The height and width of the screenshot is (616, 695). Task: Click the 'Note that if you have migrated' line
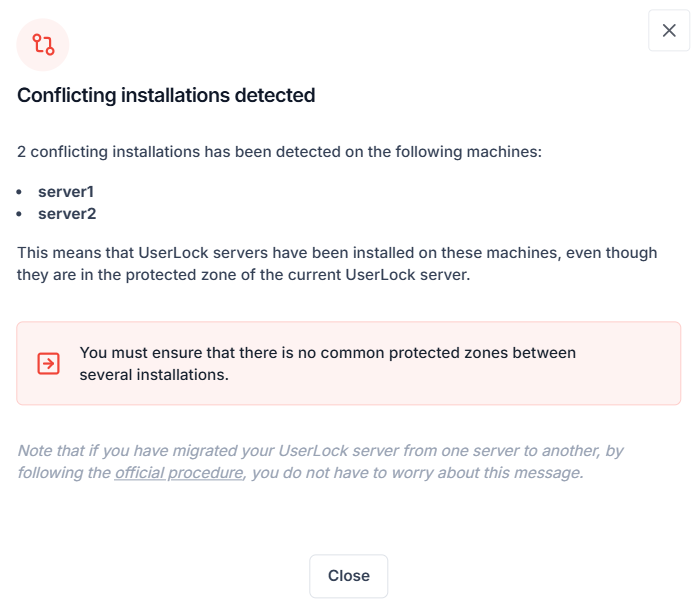tap(320, 451)
